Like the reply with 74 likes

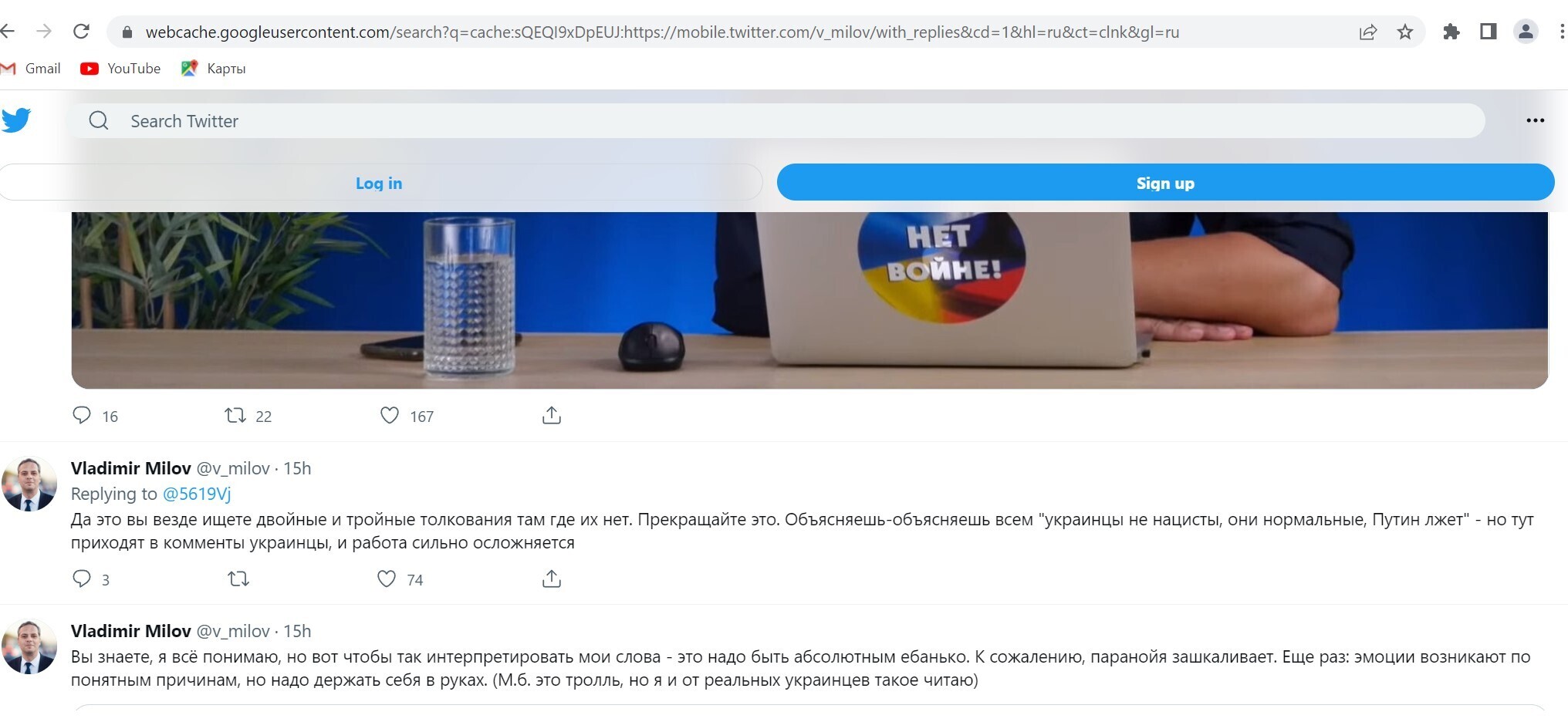(x=387, y=579)
